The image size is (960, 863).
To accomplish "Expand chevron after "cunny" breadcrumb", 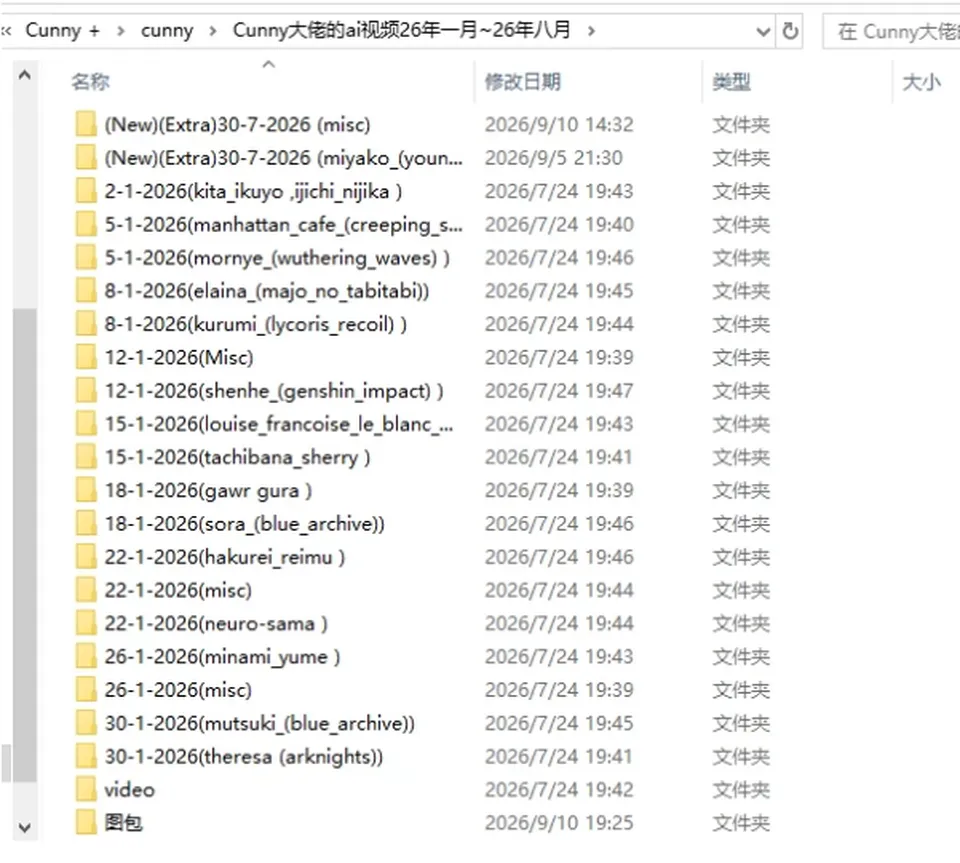I will point(212,31).
